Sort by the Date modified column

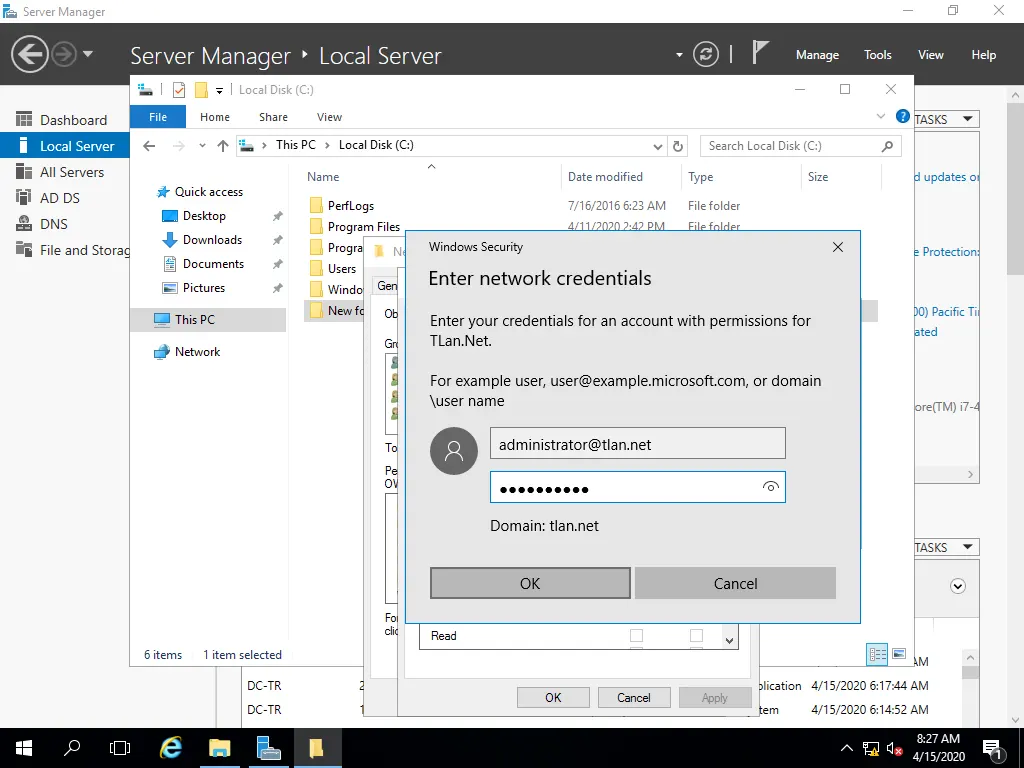(x=605, y=177)
